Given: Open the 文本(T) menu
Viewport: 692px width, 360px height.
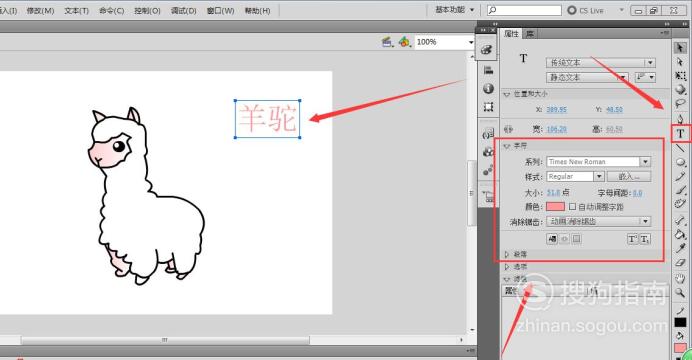Looking at the screenshot, I should (76, 11).
